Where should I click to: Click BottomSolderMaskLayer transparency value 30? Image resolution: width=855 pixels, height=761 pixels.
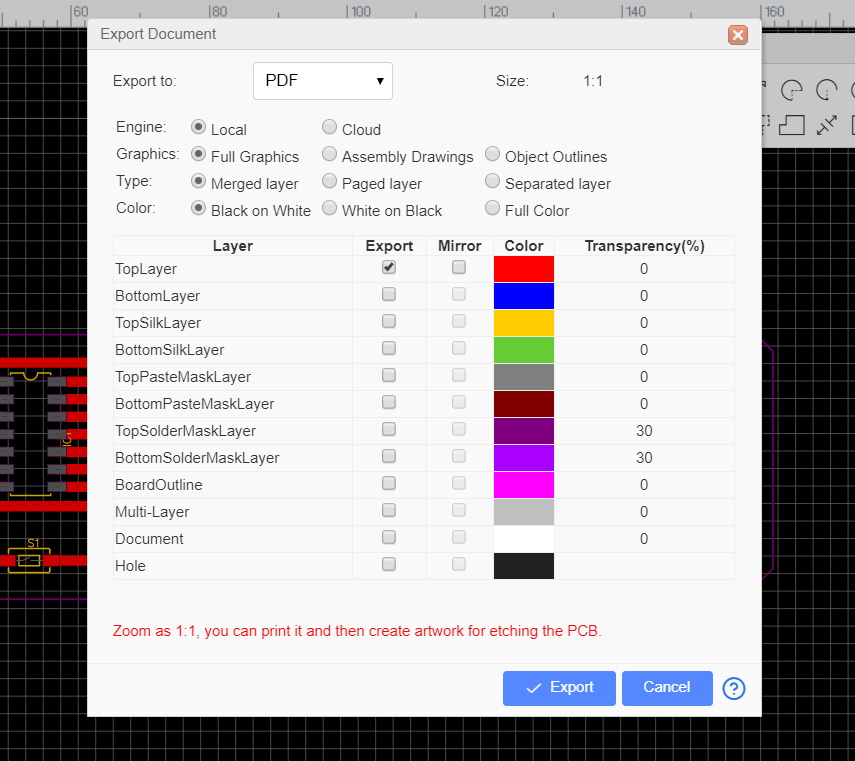pos(644,458)
